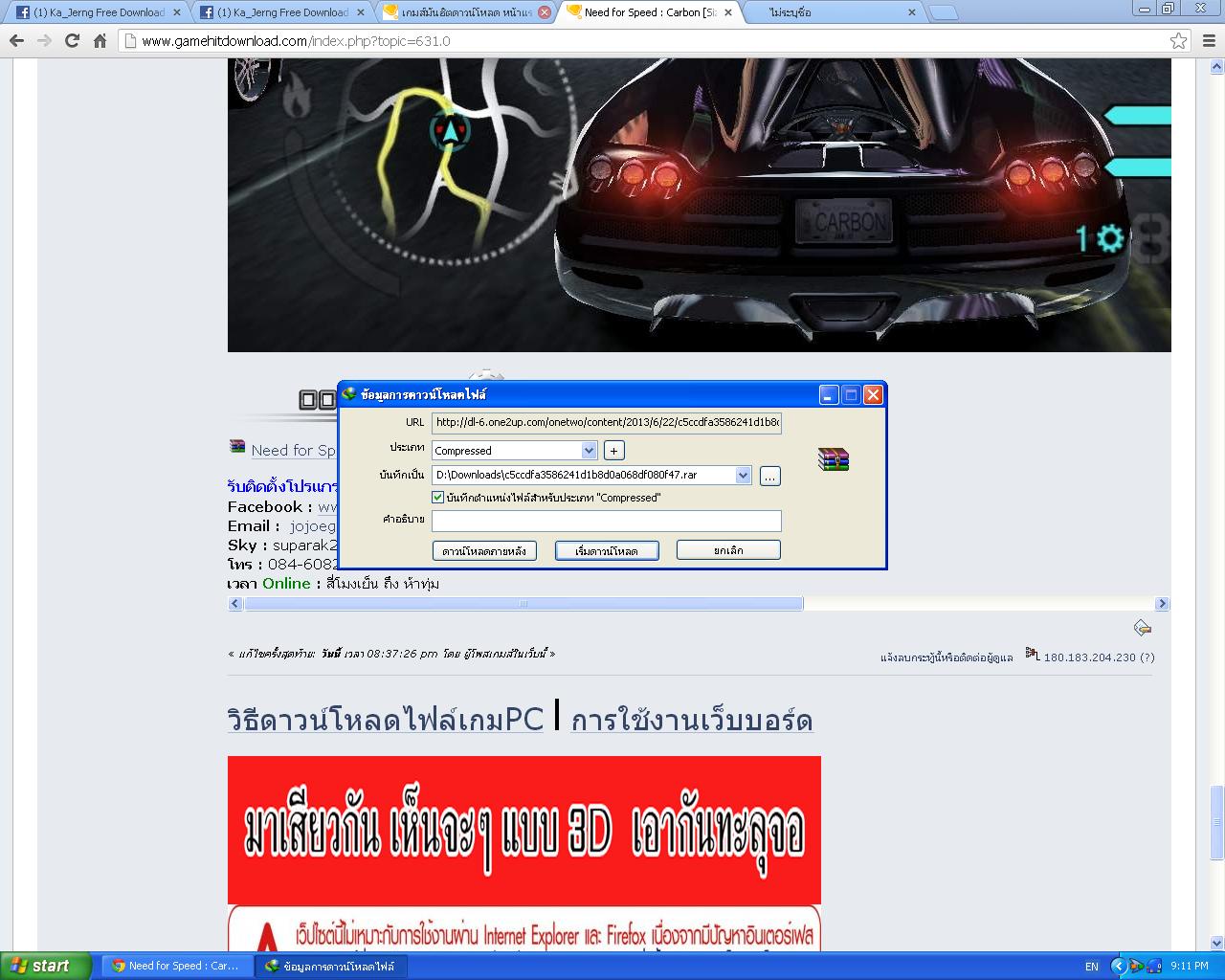
Task: Click the page icon in the address bar
Action: pos(131,41)
